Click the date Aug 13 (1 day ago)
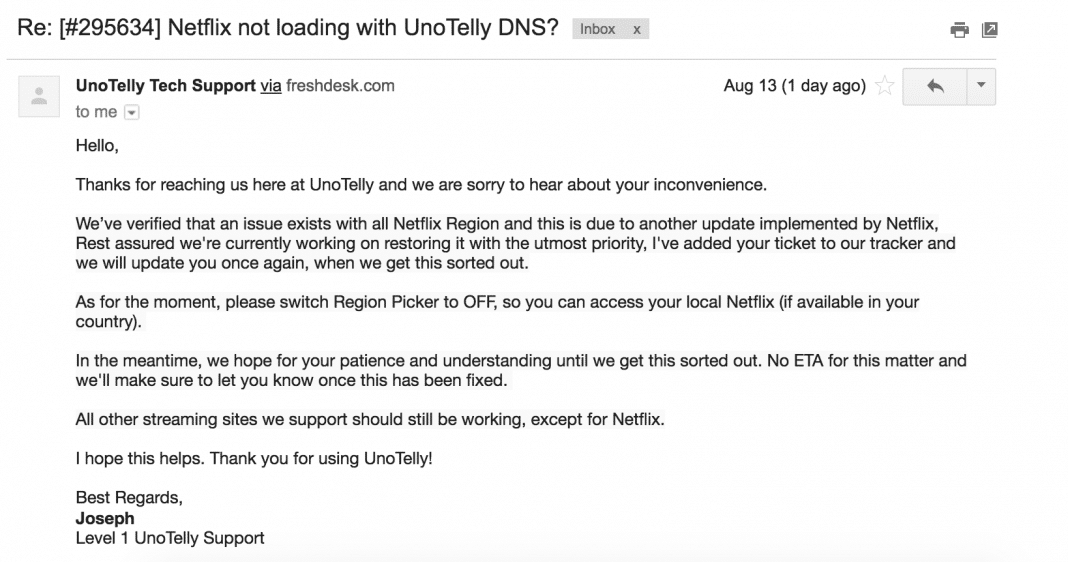The image size is (1068, 562). (x=794, y=86)
